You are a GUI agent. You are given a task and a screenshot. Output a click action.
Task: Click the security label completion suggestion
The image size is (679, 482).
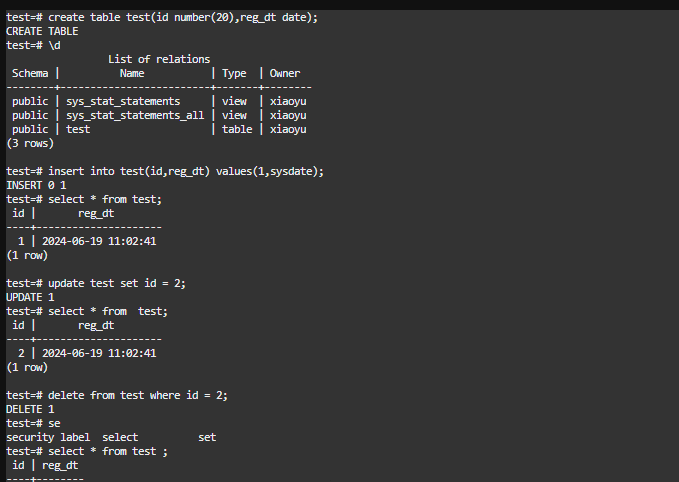(45, 437)
